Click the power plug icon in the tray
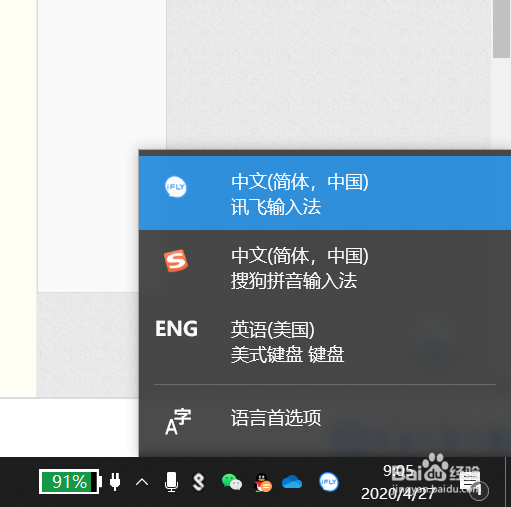 point(115,482)
